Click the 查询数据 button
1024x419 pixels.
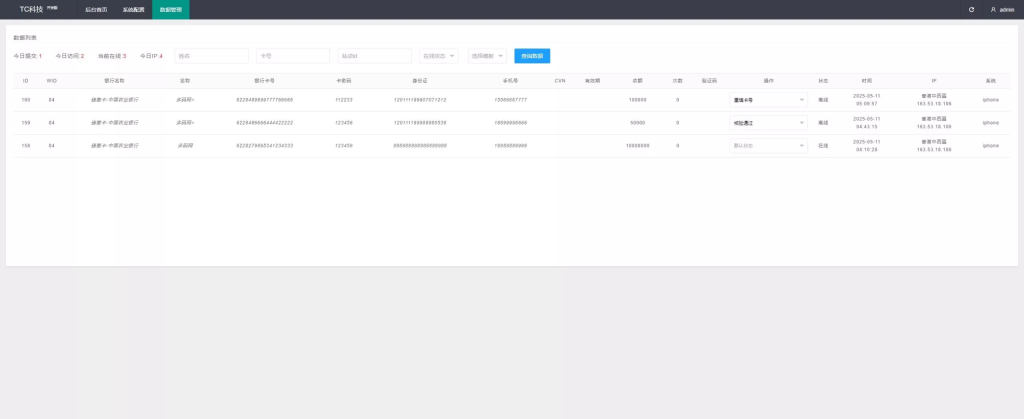point(532,56)
